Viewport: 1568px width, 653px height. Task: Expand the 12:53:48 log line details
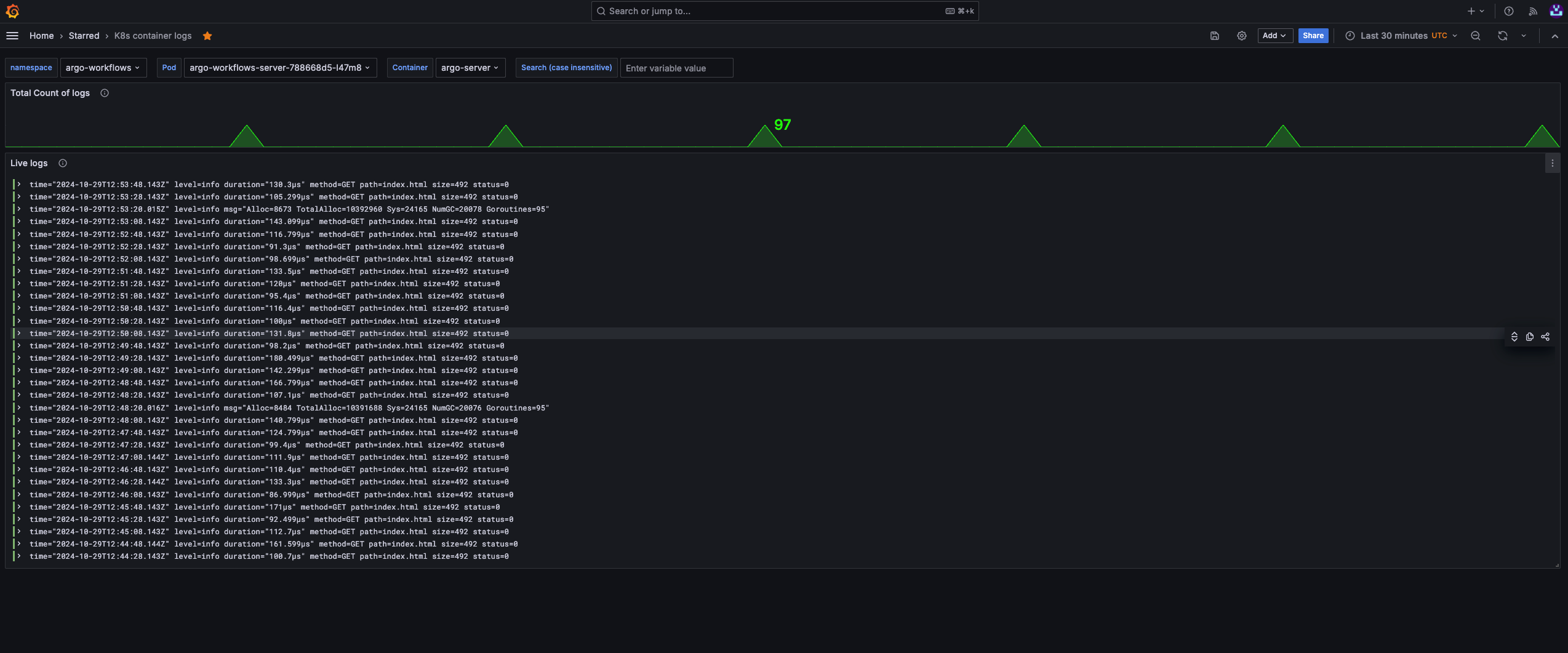(19, 184)
